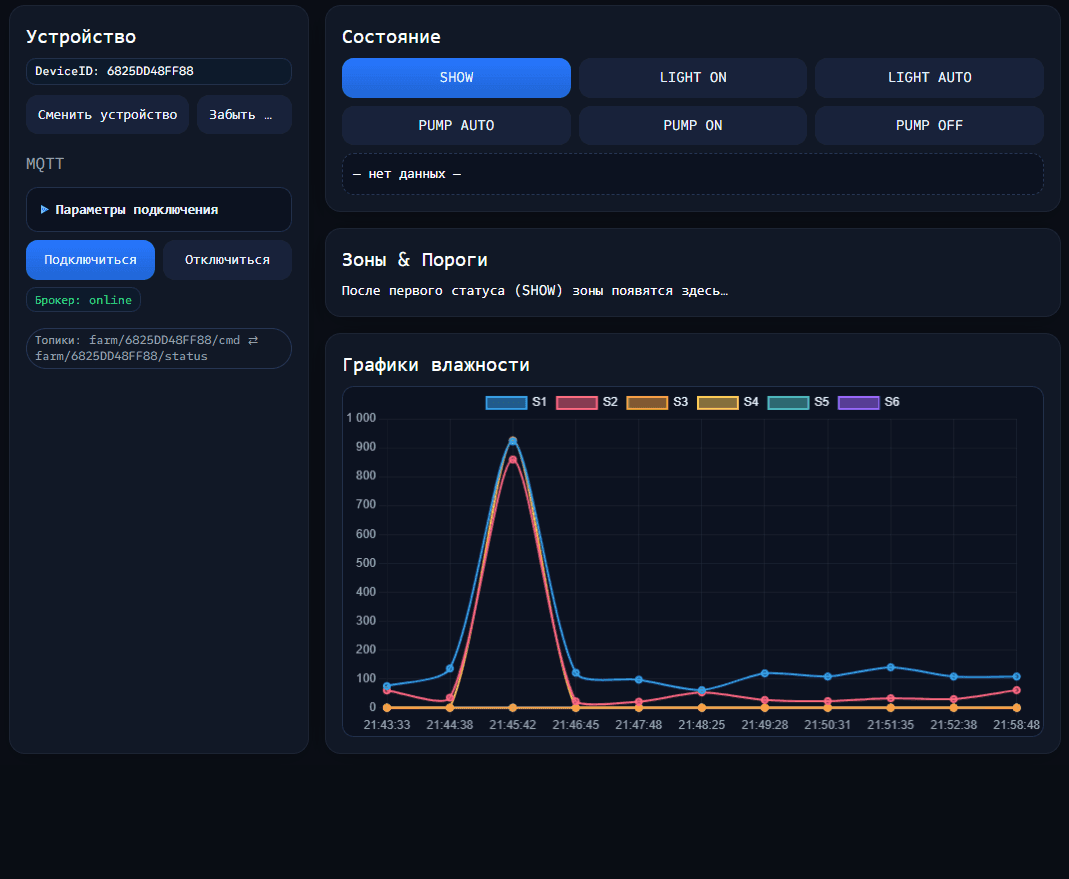Image resolution: width=1069 pixels, height=879 pixels.
Task: Click the Забыть device button
Action: (x=244, y=115)
